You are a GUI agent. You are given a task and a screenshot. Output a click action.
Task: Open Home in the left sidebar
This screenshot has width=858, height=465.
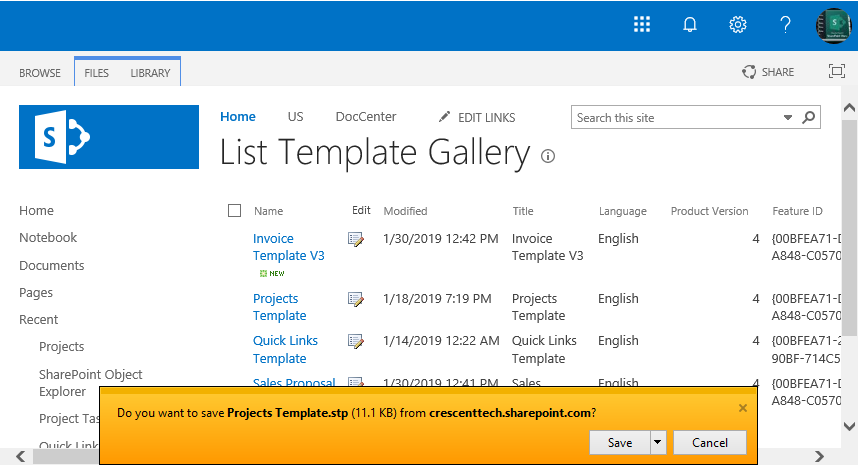[x=36, y=211]
